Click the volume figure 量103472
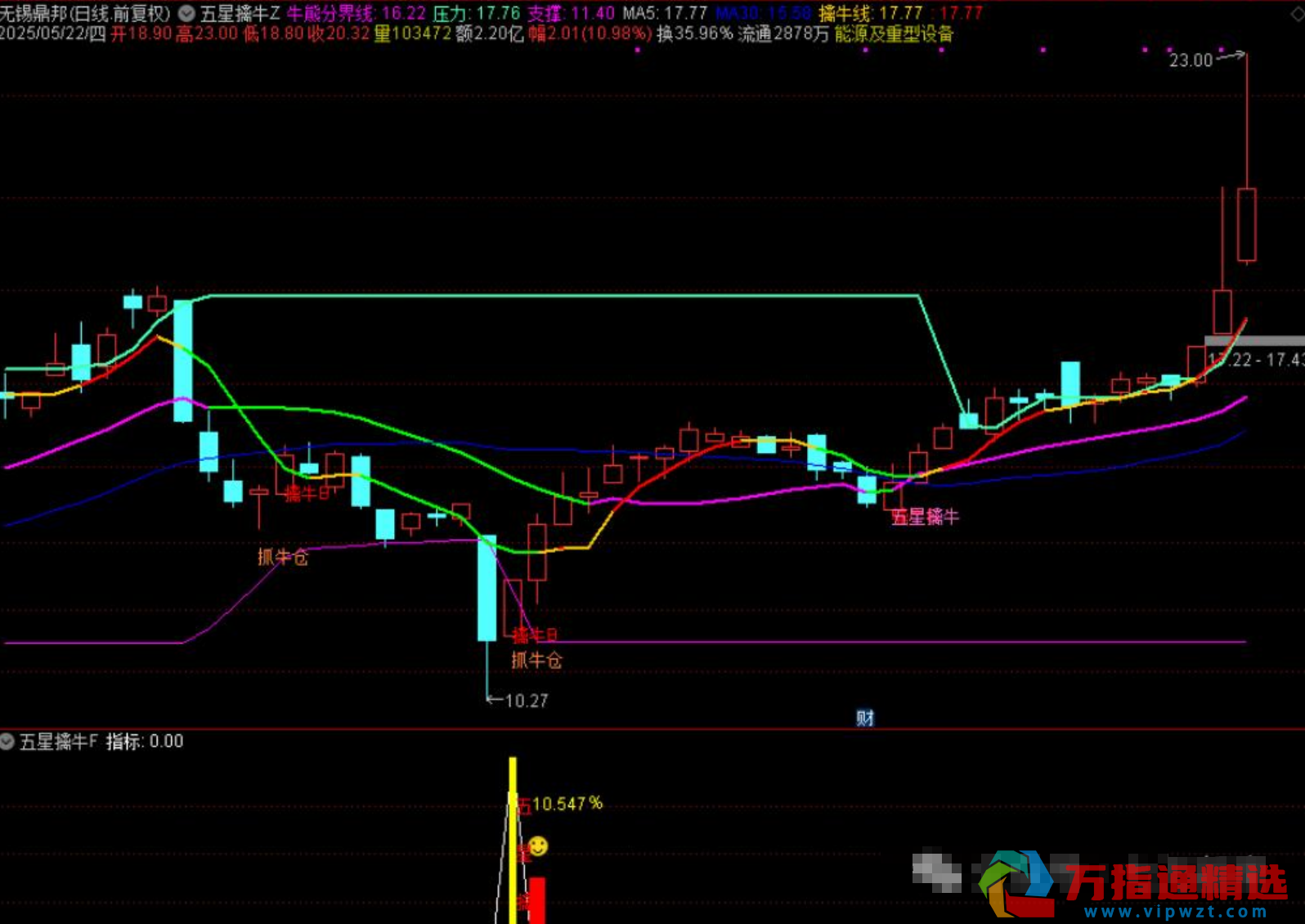 413,34
